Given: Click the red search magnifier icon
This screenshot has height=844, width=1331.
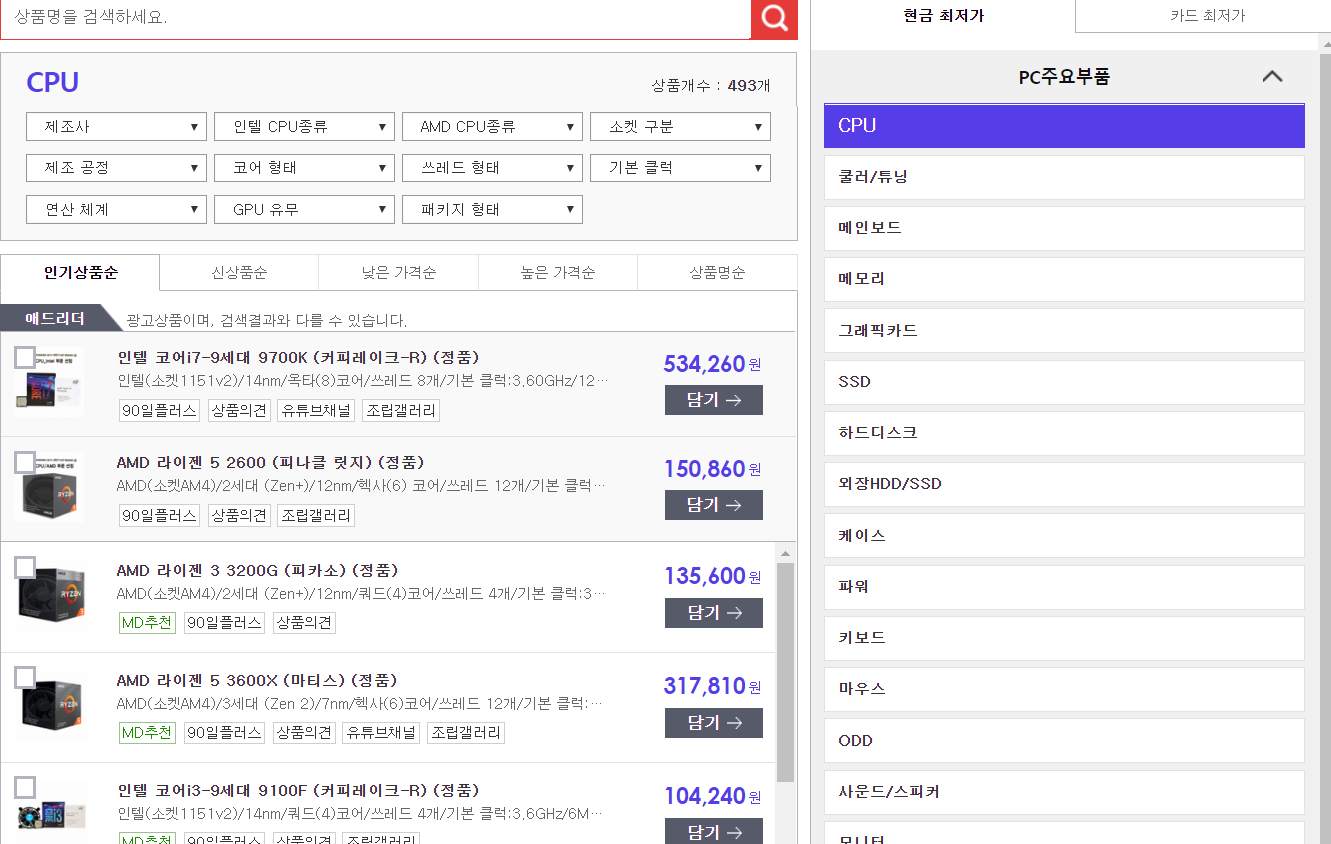Looking at the screenshot, I should [x=774, y=19].
